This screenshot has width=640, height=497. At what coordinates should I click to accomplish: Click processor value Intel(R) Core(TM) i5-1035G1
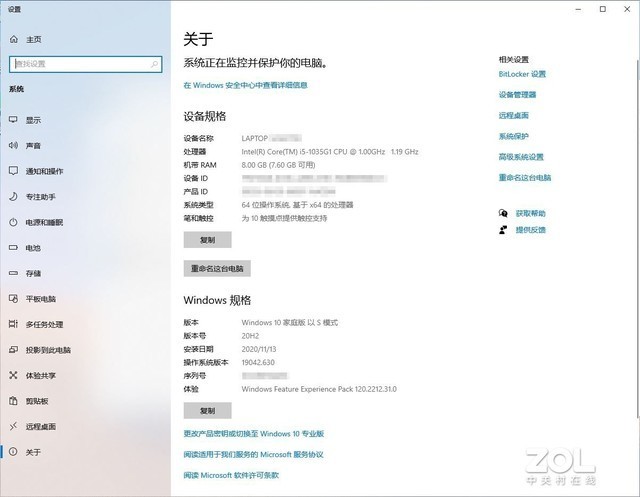pyautogui.click(x=329, y=152)
